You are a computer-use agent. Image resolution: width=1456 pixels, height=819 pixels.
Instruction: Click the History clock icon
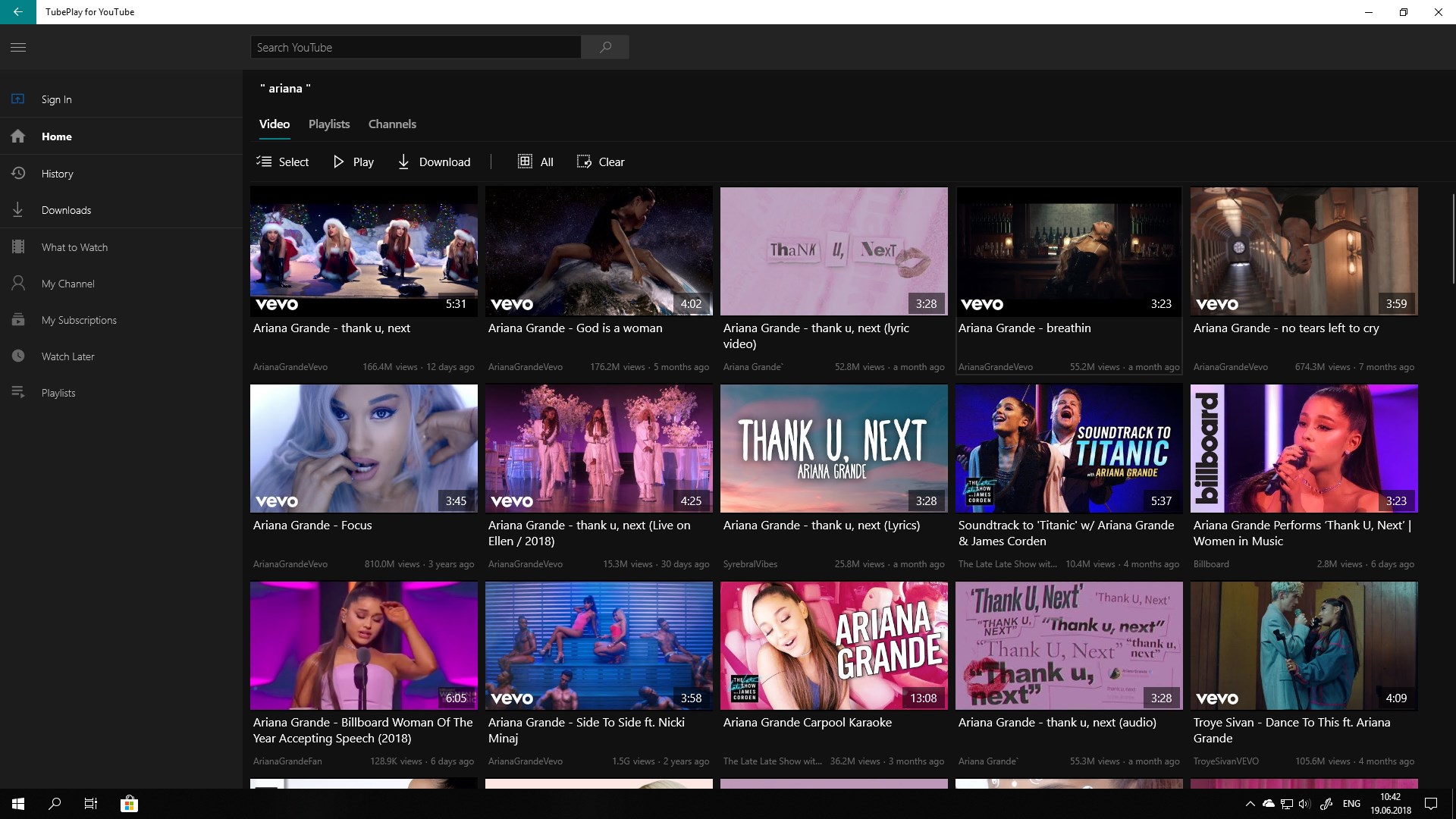(18, 174)
